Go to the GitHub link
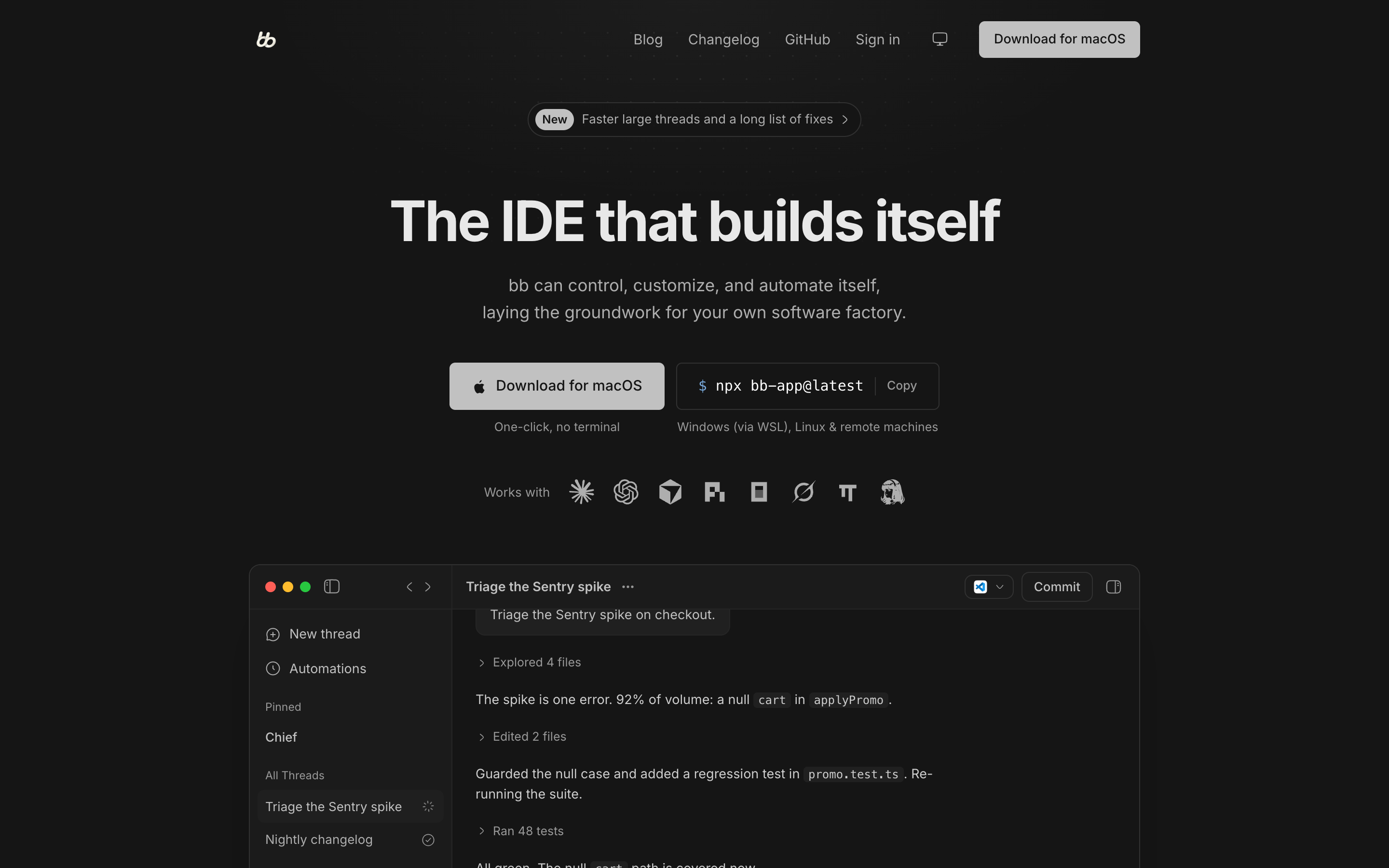This screenshot has height=868, width=1389. (x=807, y=40)
